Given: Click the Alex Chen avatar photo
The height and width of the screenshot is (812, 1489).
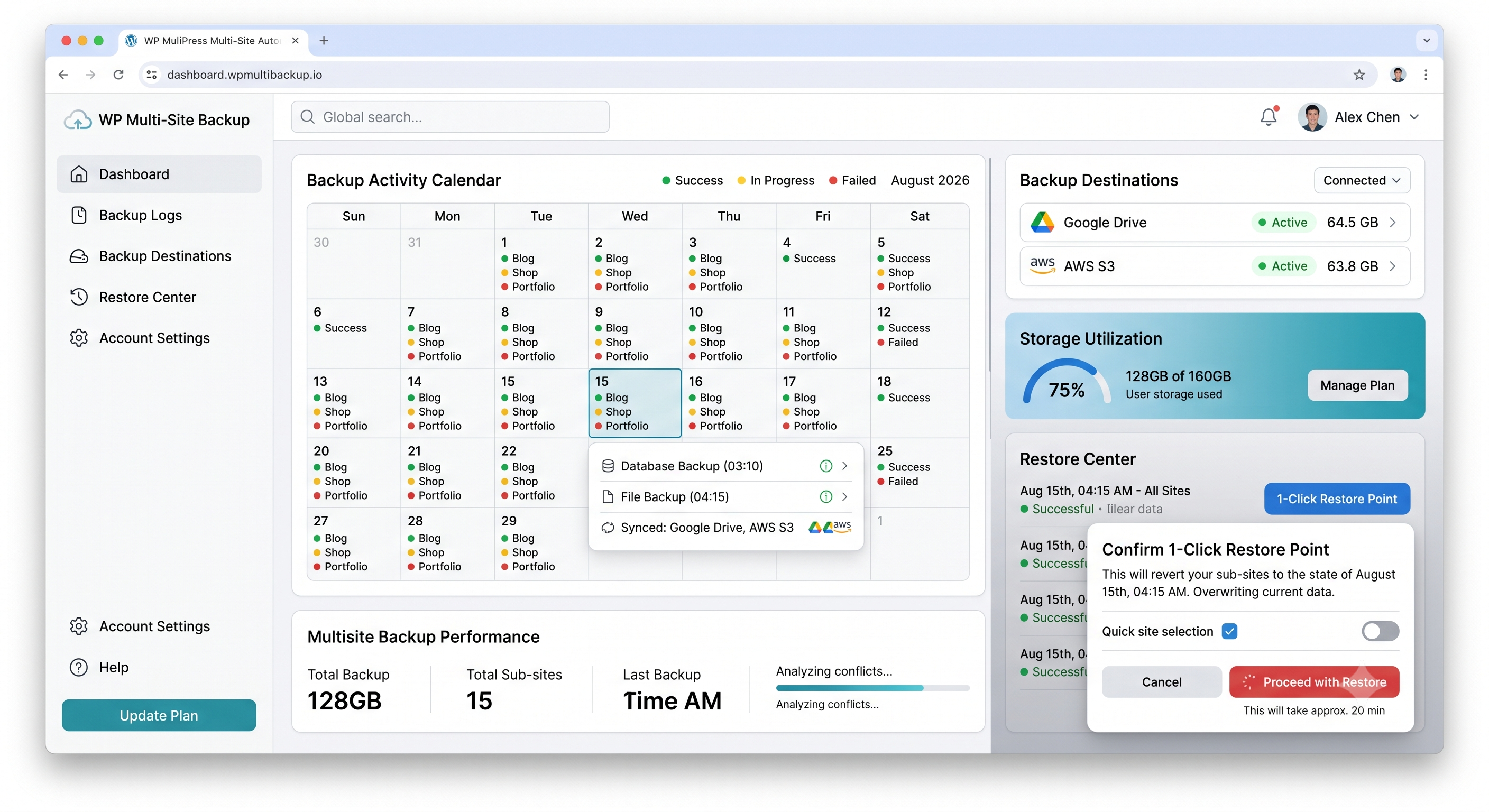Looking at the screenshot, I should pos(1312,117).
